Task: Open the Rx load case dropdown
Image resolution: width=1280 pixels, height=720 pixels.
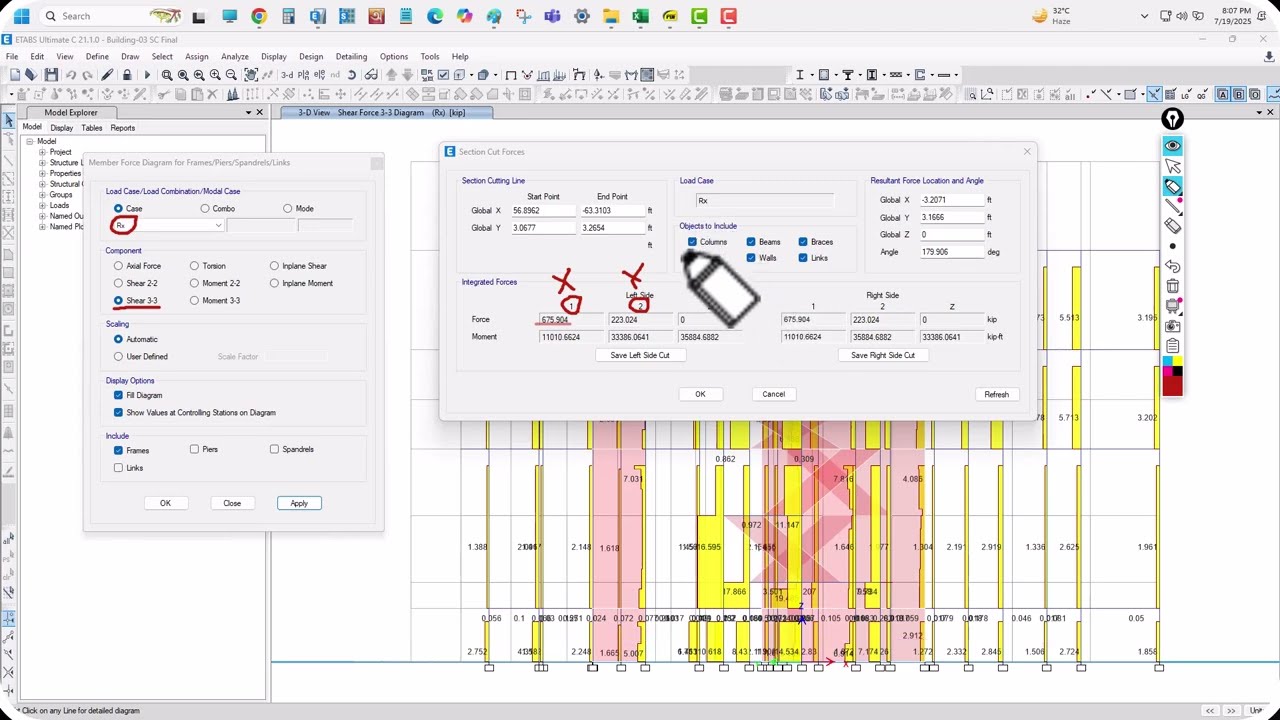Action: pos(218,225)
